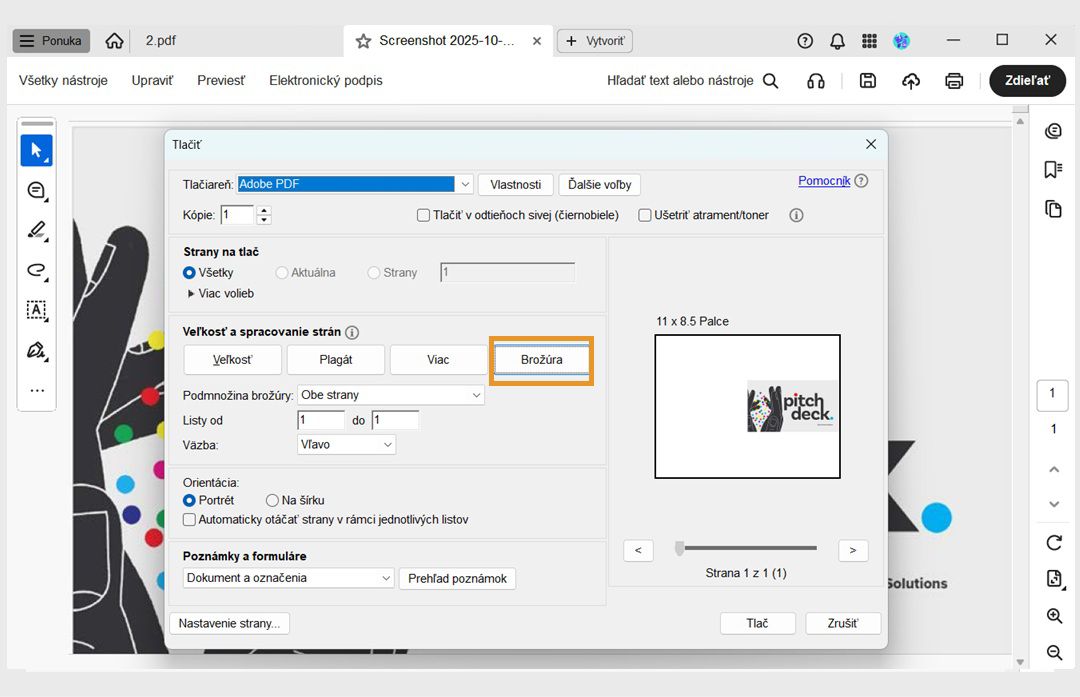Open the Tlačiareň Adobe PDF dropdown

355,185
